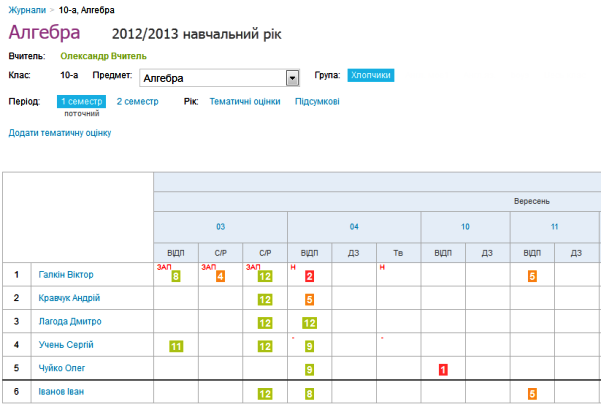The width and height of the screenshot is (601, 407).
Task: Click date 10 column header
Action: (465, 227)
